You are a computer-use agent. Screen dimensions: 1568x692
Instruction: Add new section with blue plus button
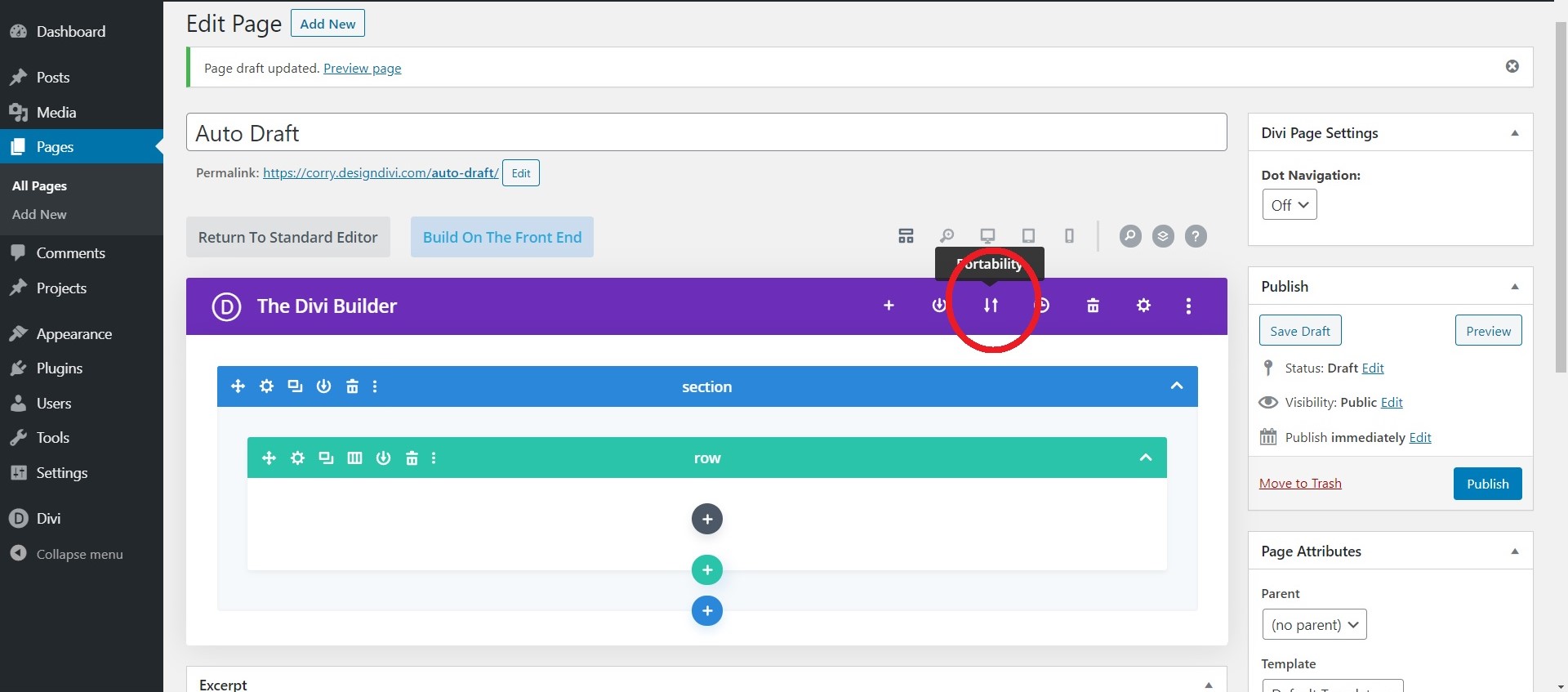click(x=707, y=610)
